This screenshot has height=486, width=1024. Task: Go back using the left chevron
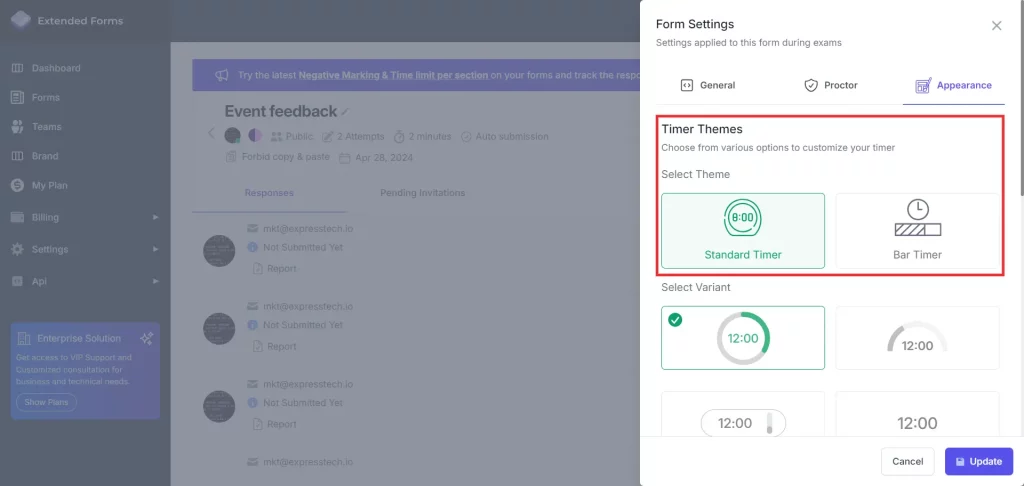coord(210,133)
